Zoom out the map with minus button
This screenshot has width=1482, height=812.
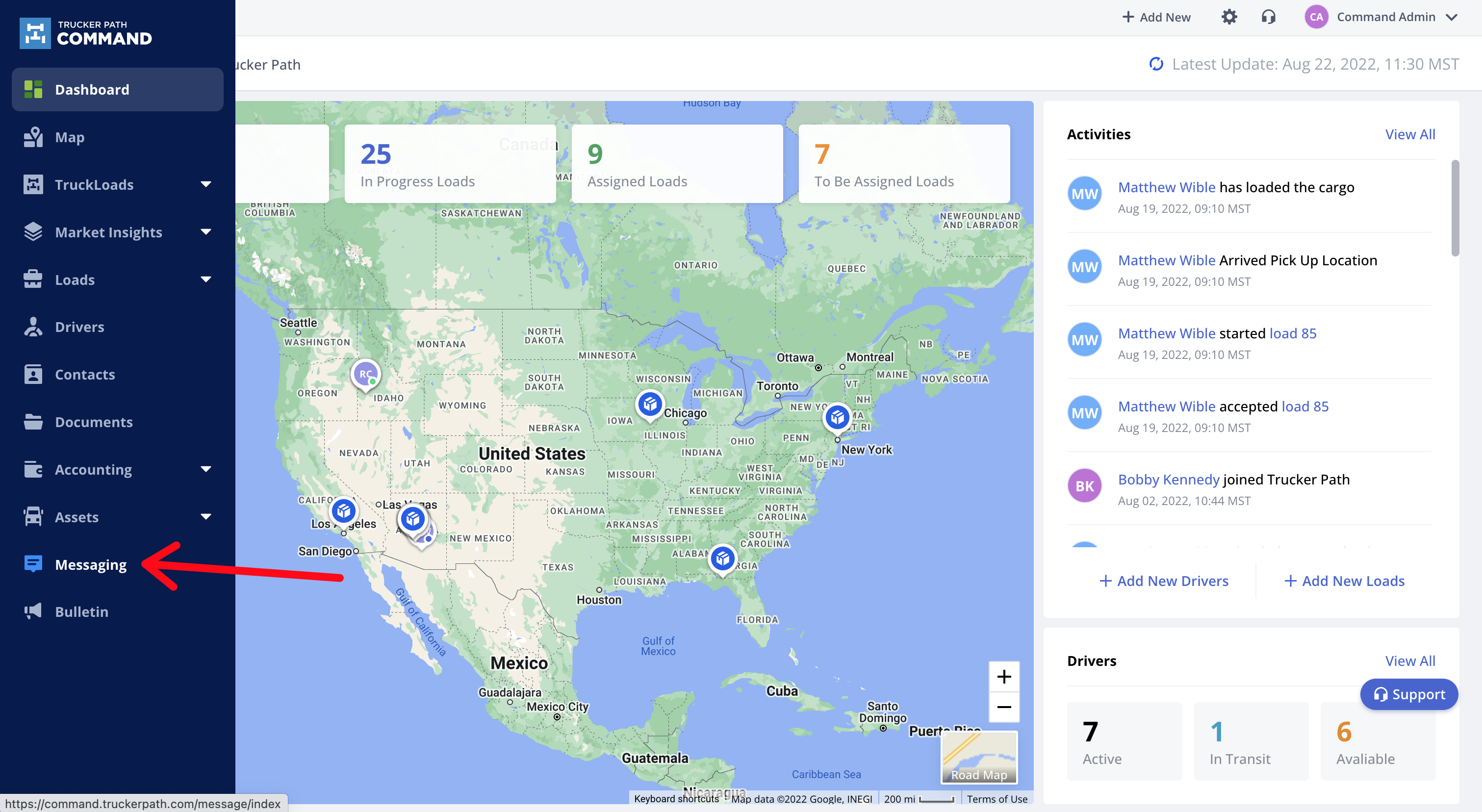[x=1004, y=707]
